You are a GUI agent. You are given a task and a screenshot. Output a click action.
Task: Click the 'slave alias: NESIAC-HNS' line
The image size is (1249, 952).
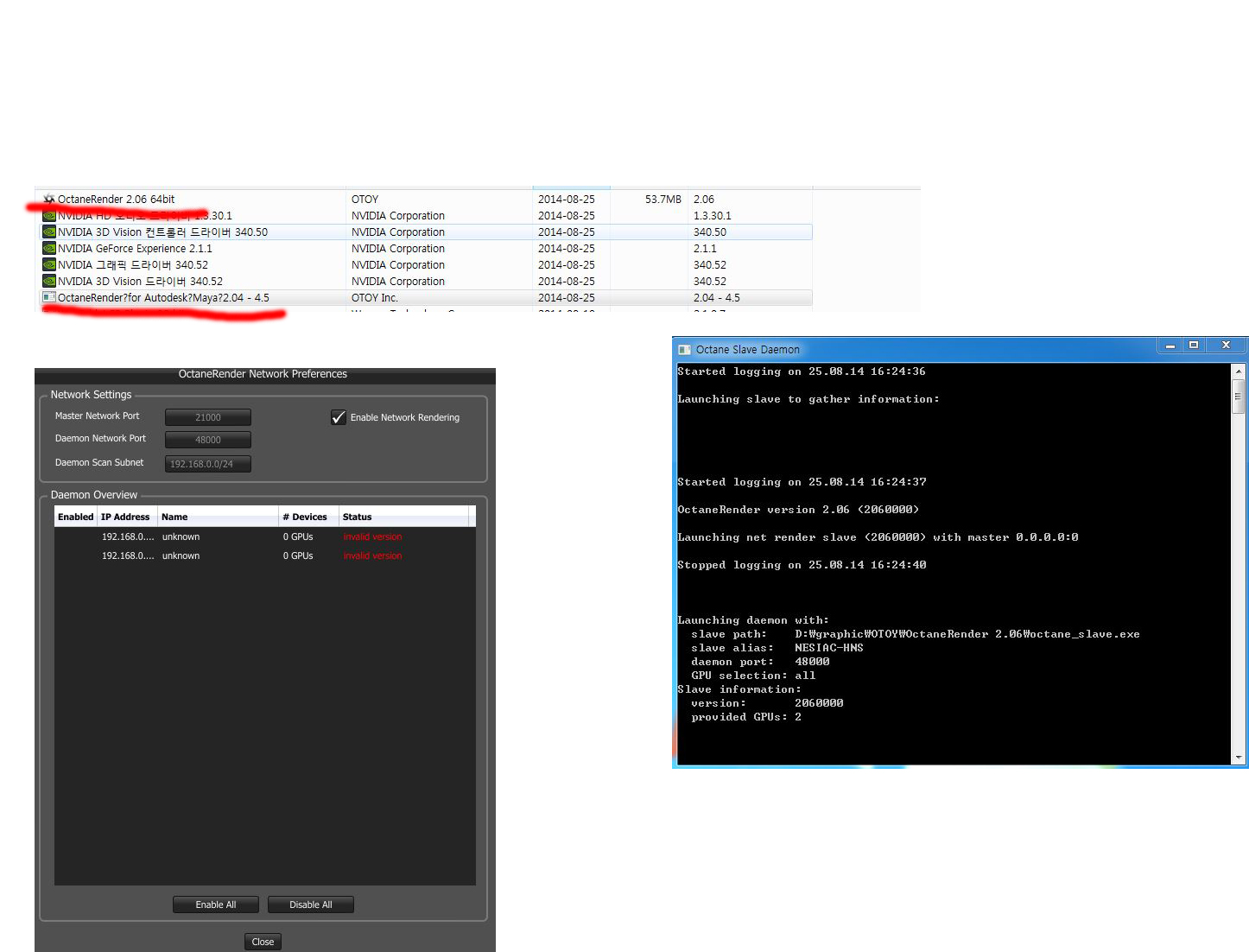point(777,648)
